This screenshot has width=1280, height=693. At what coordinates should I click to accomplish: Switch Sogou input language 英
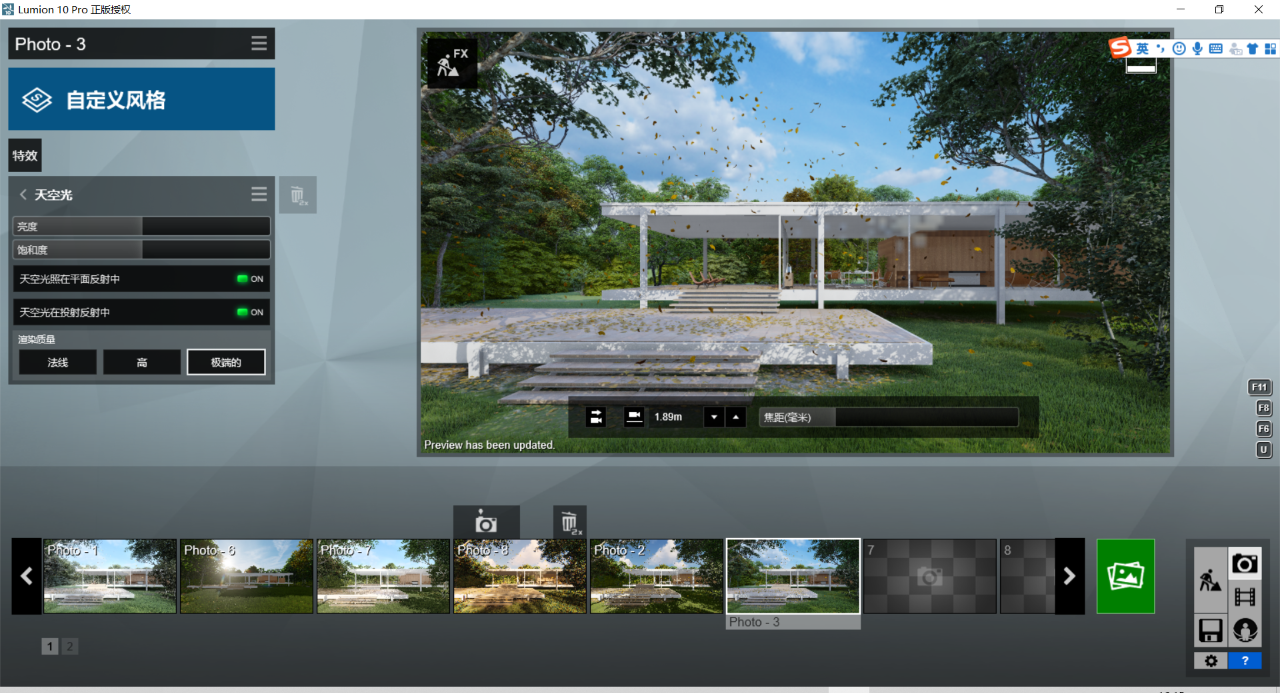(1142, 48)
